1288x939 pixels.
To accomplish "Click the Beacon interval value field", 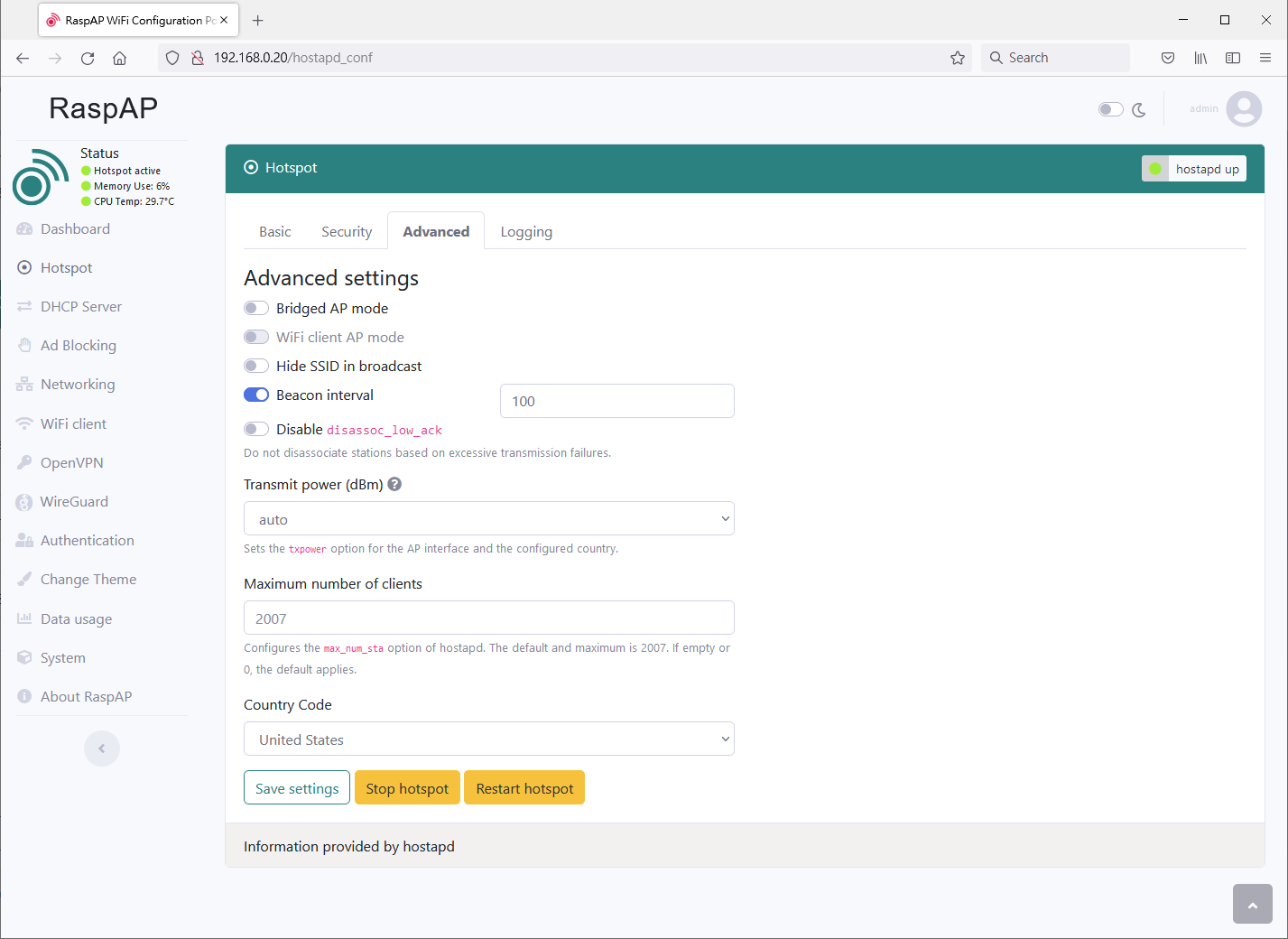I will [617, 401].
